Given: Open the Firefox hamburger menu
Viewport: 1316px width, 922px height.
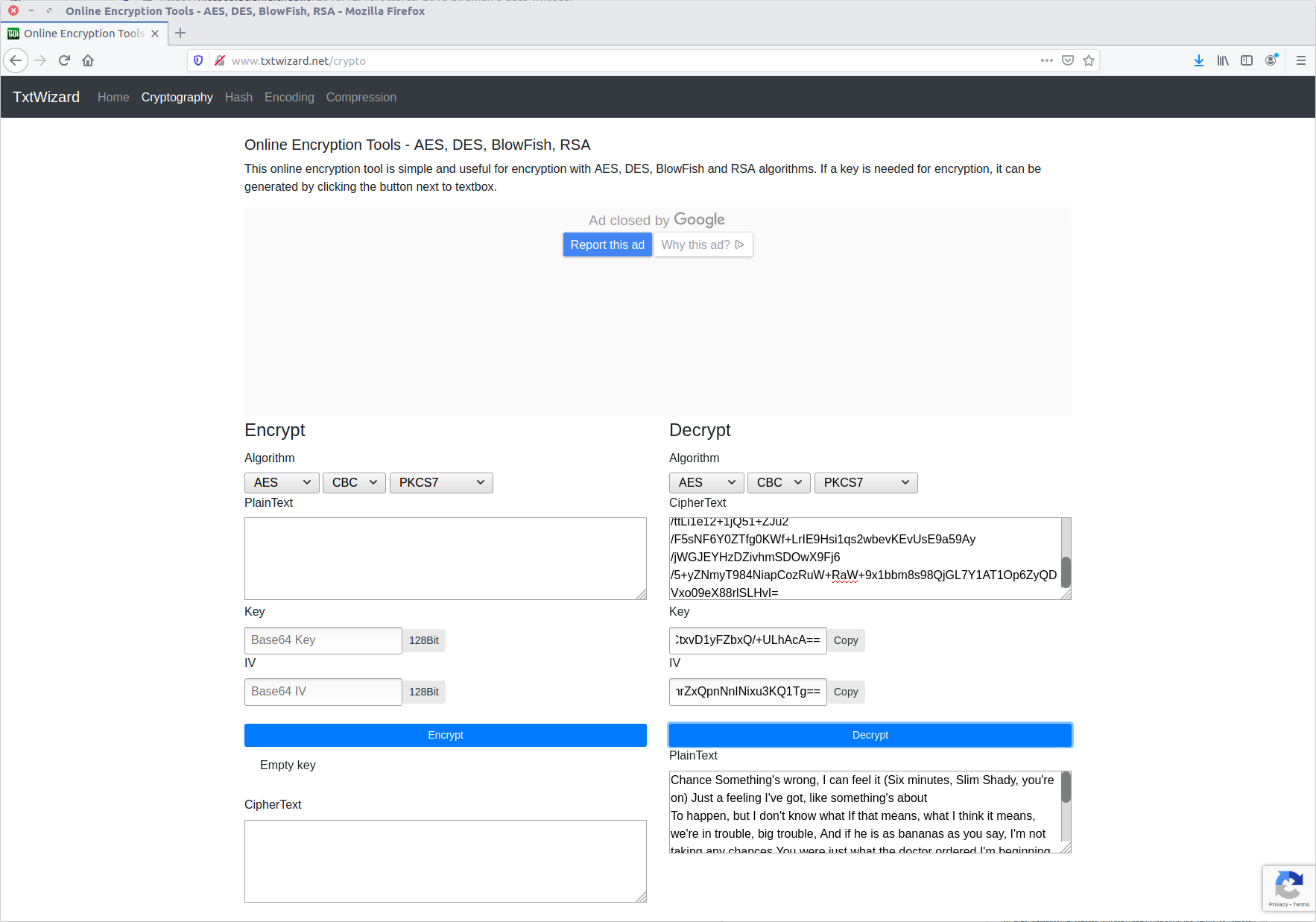Looking at the screenshot, I should coord(1301,60).
